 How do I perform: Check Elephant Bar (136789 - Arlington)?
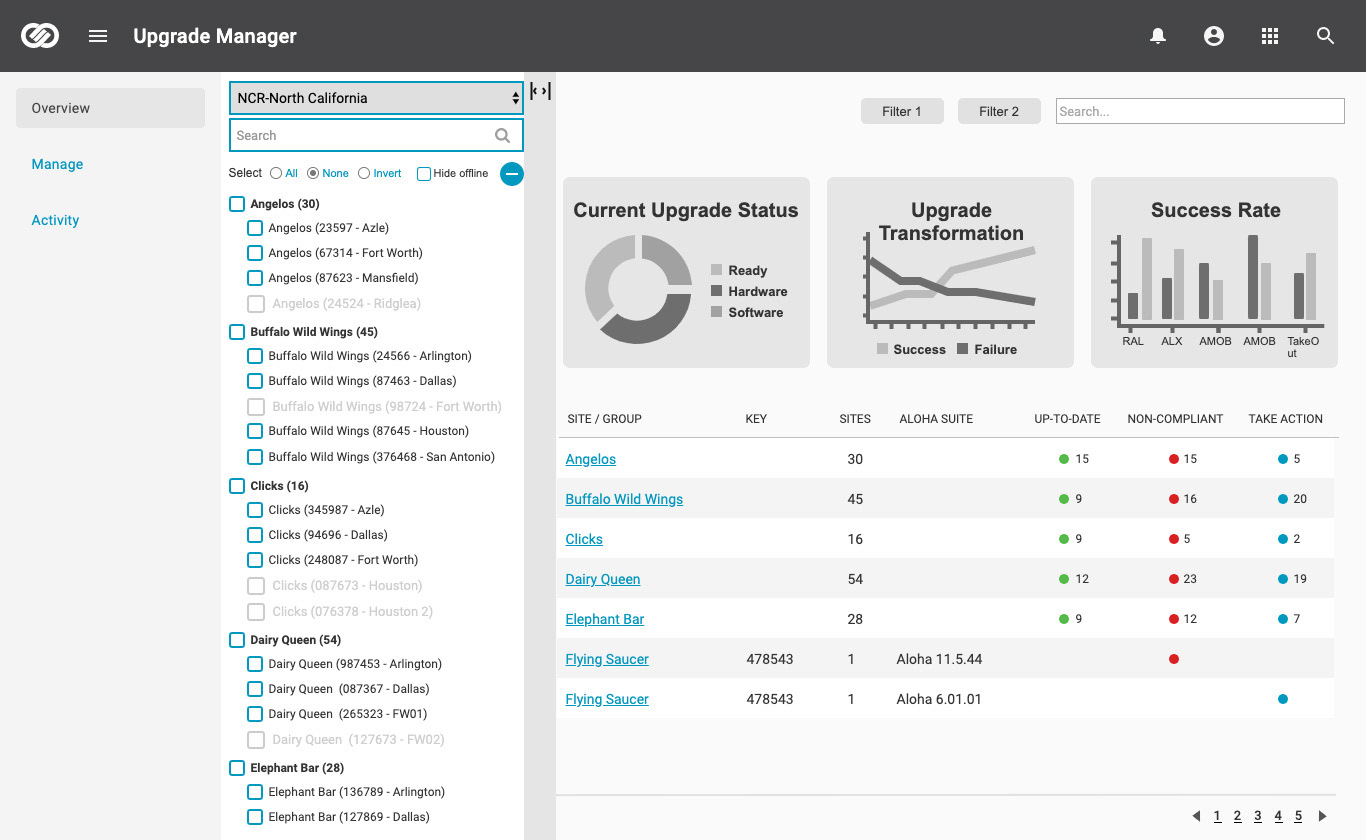click(255, 792)
